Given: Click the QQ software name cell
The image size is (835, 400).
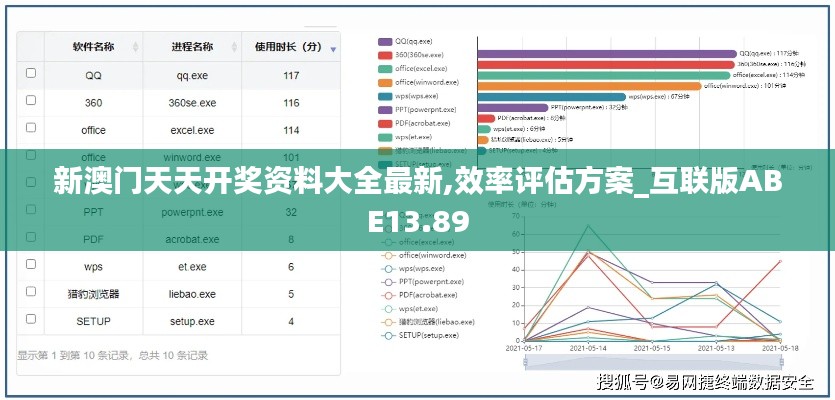Looking at the screenshot, I should pos(94,76).
